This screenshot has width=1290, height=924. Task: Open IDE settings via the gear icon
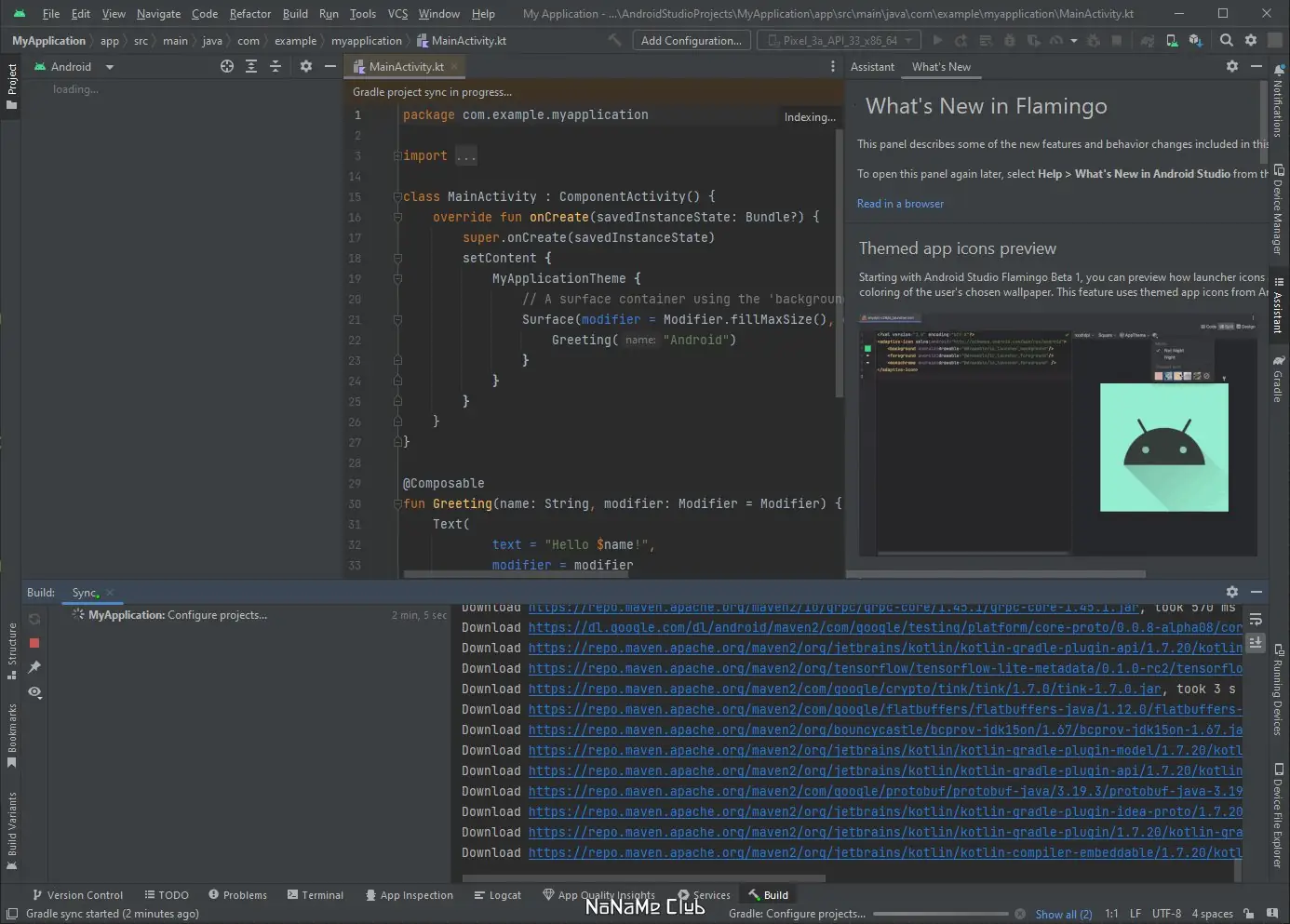coord(1251,41)
